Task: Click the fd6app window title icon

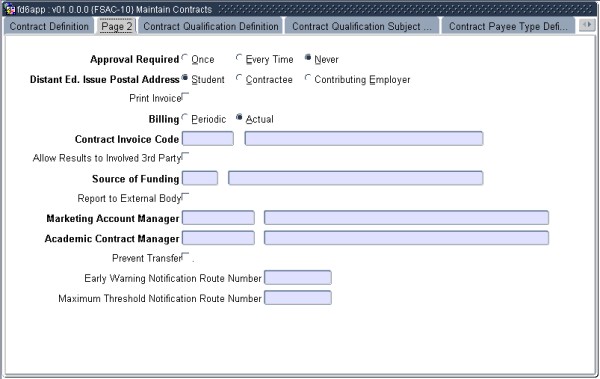Action: click(10, 9)
